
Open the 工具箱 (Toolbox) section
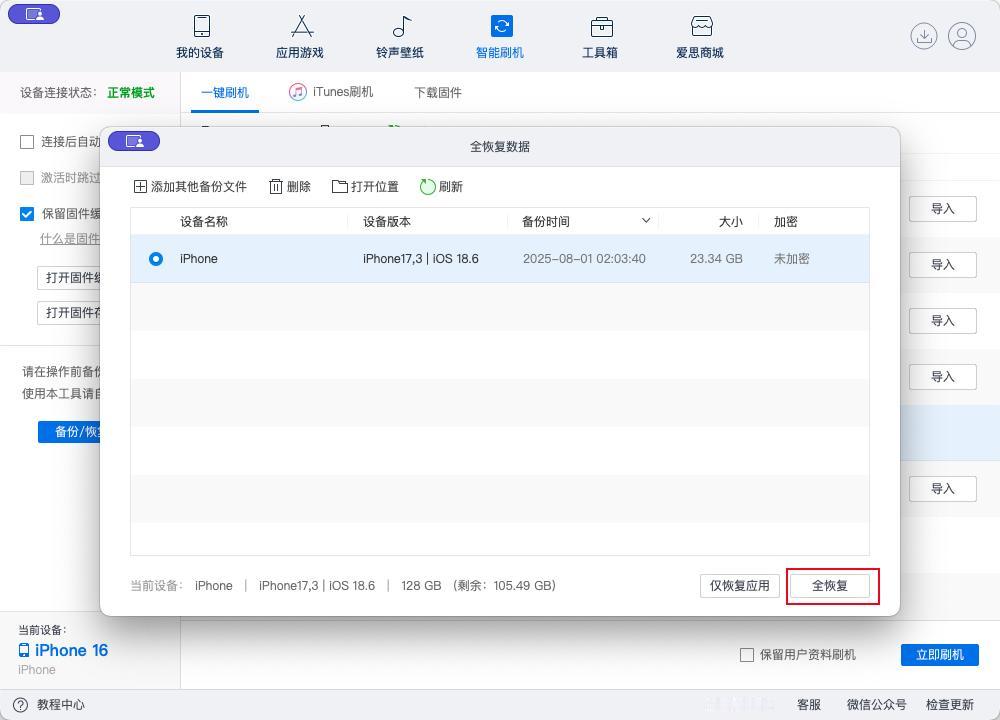pyautogui.click(x=600, y=37)
